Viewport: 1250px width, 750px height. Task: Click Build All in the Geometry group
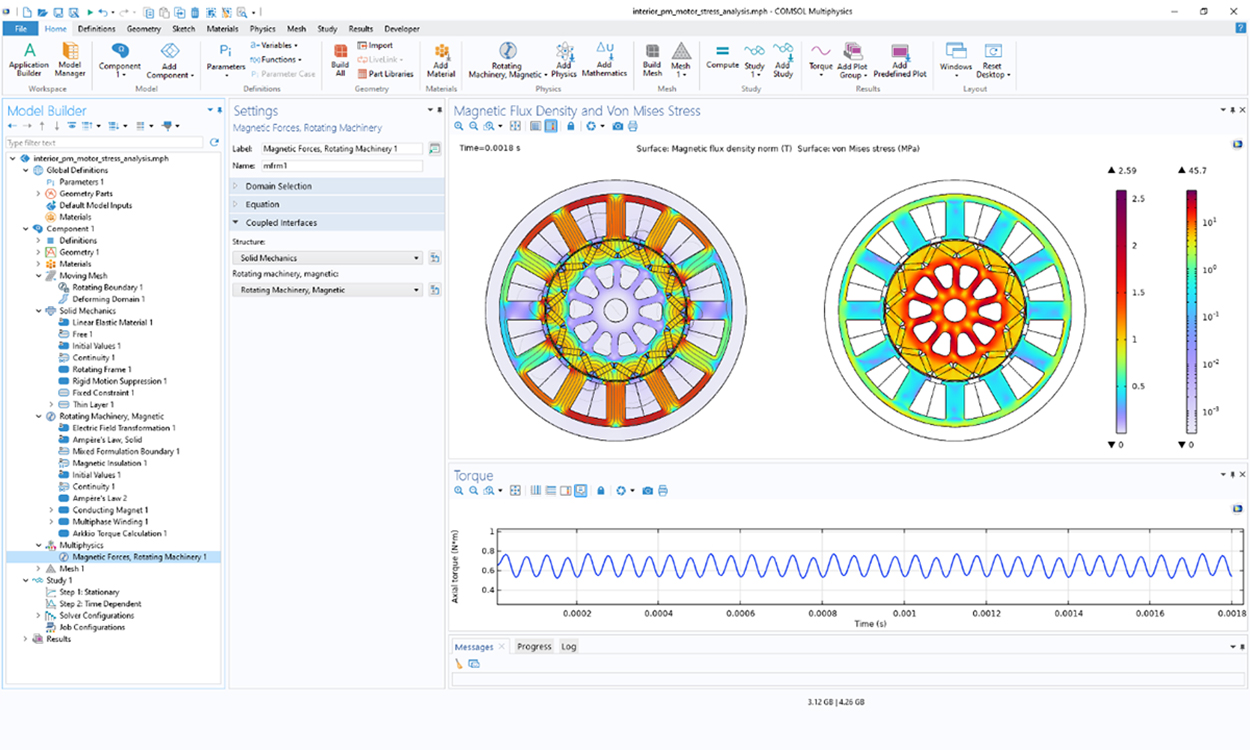(x=339, y=58)
